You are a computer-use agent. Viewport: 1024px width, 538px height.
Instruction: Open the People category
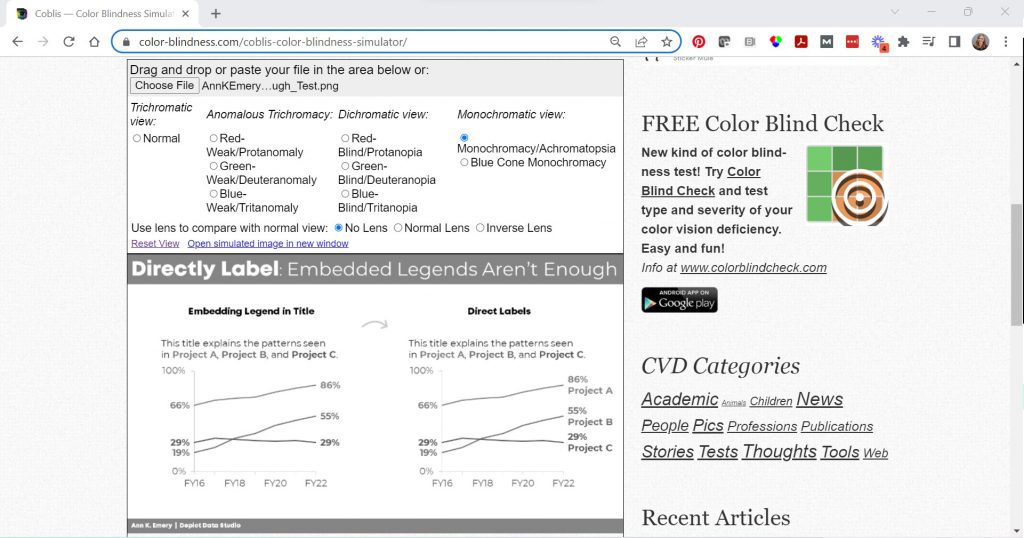coord(665,426)
